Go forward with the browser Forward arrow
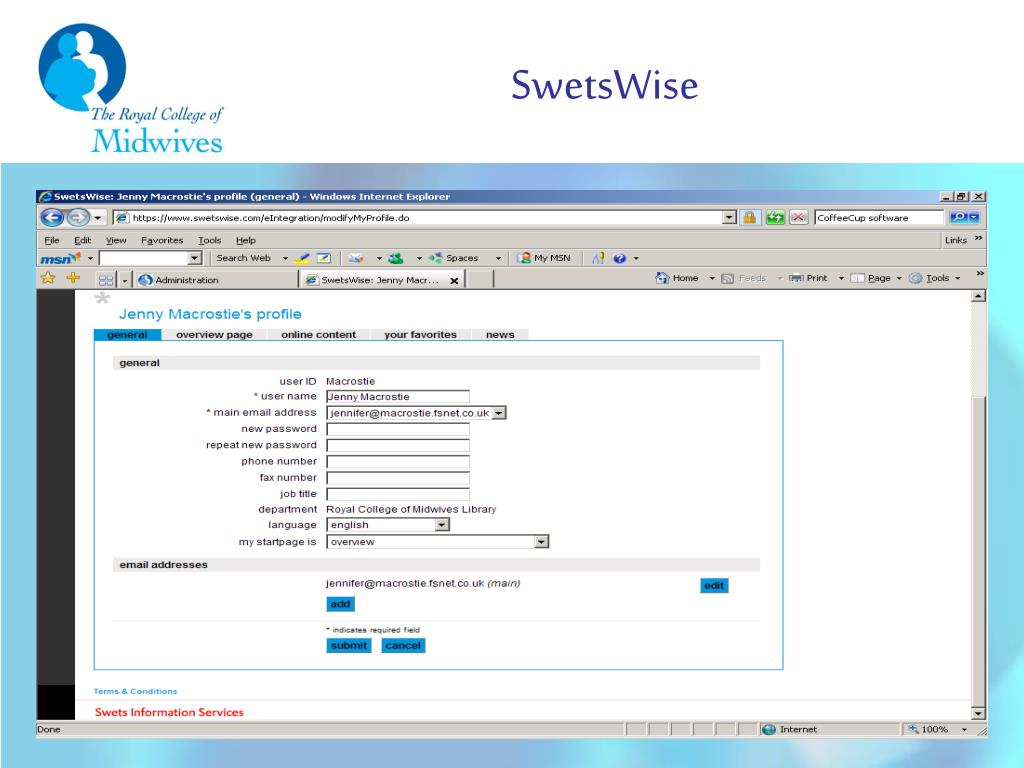Screen dimensions: 1024x768 [x=78, y=217]
